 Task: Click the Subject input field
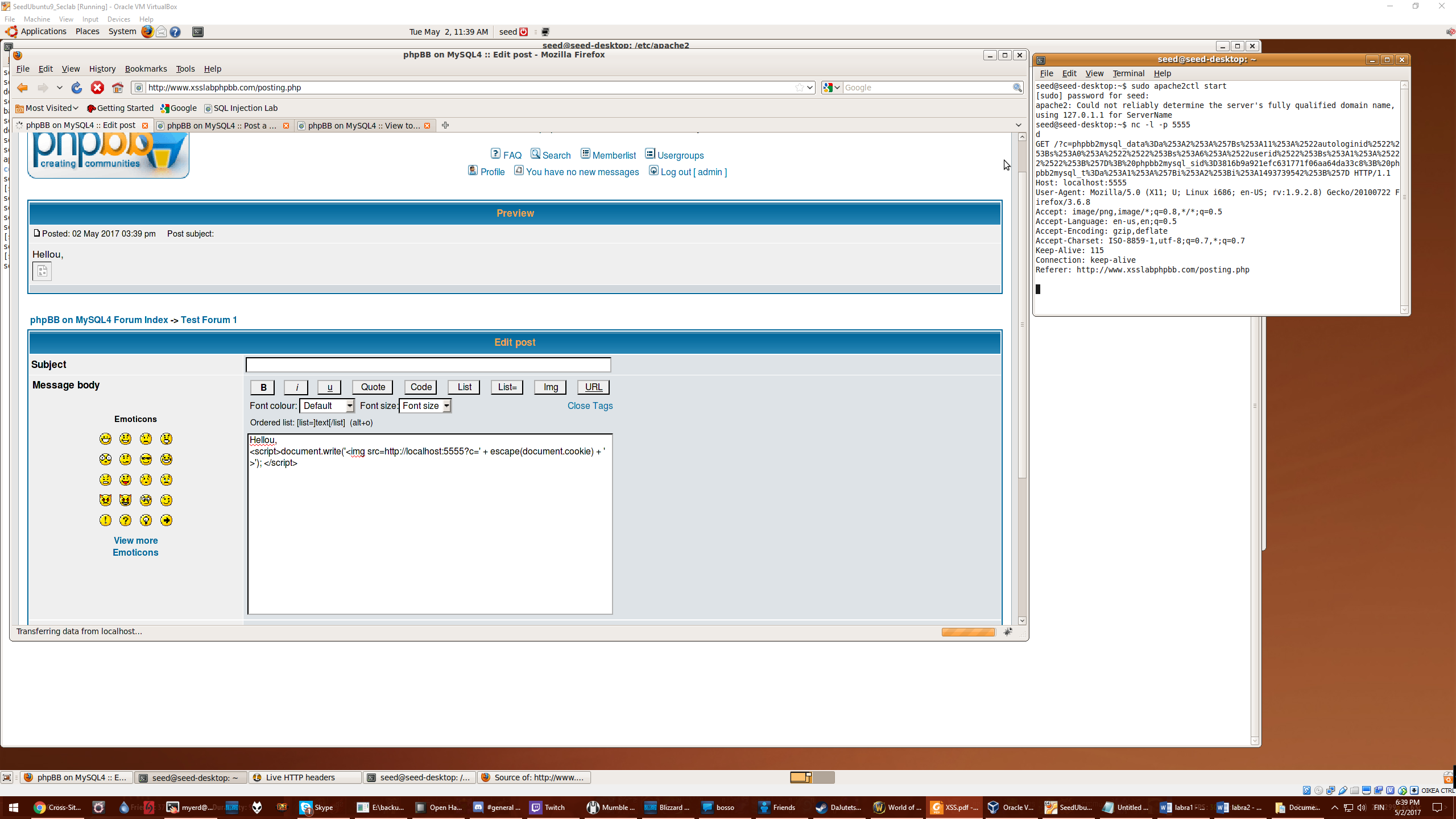428,365
